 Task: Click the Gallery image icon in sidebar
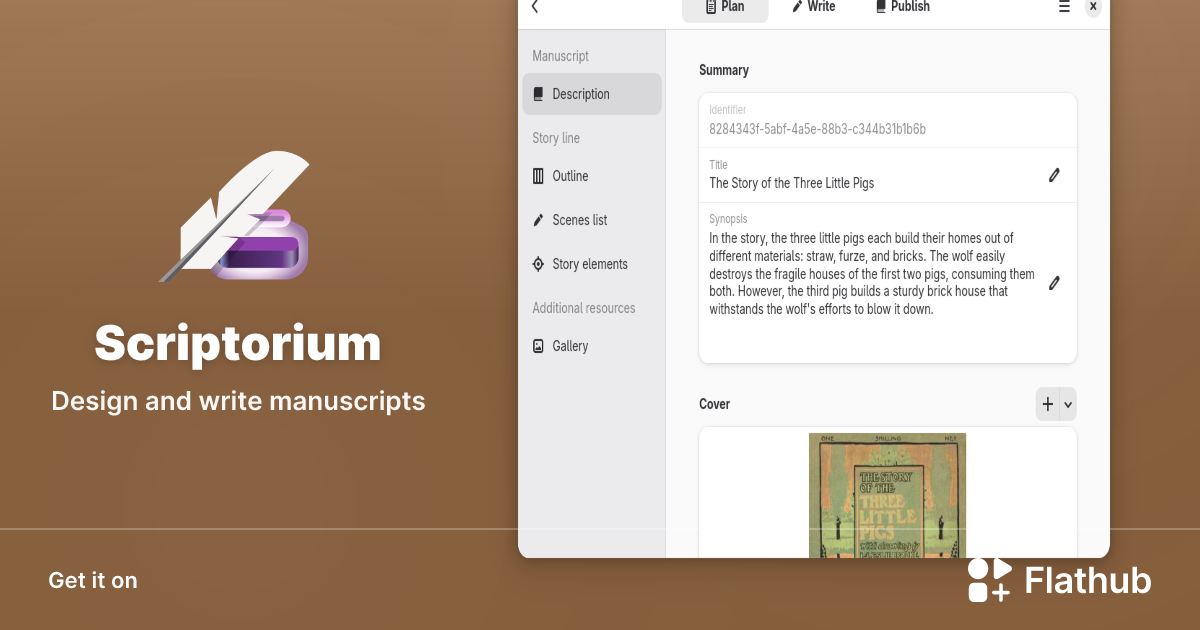point(539,346)
